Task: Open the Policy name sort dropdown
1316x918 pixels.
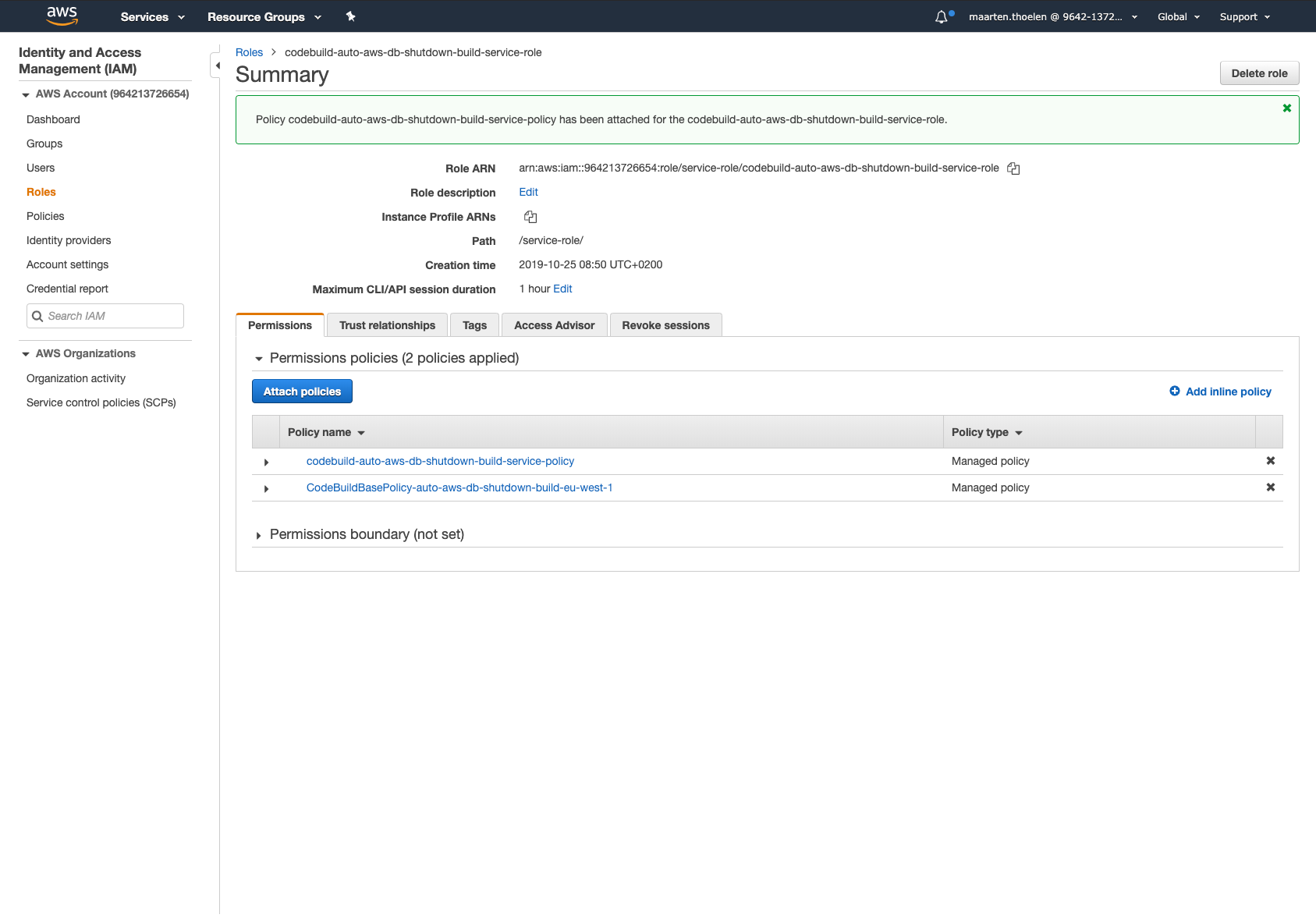Action: 360,432
